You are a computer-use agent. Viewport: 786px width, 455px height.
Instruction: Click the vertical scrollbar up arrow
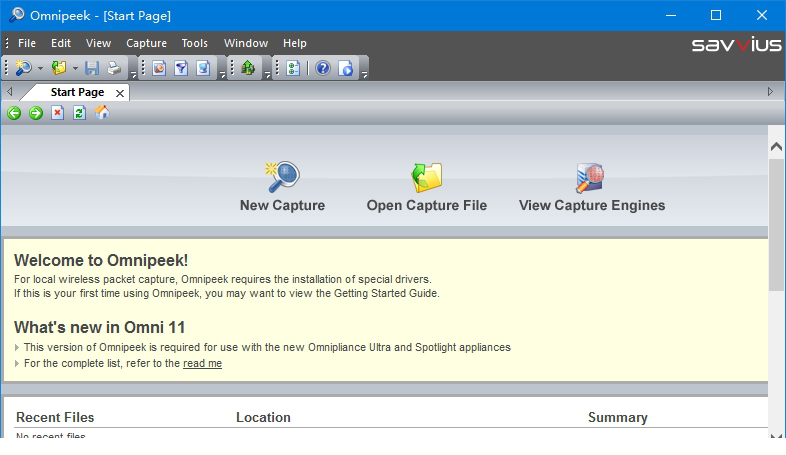tap(776, 147)
